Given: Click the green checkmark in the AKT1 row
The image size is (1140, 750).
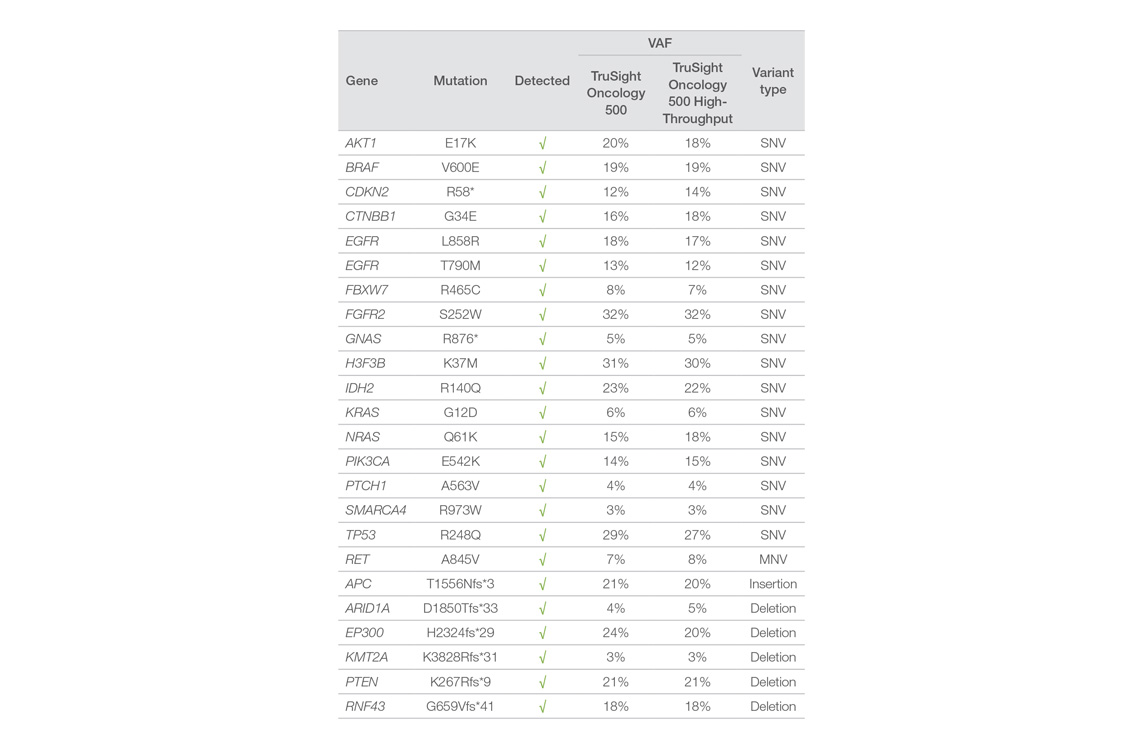Looking at the screenshot, I should 542,143.
